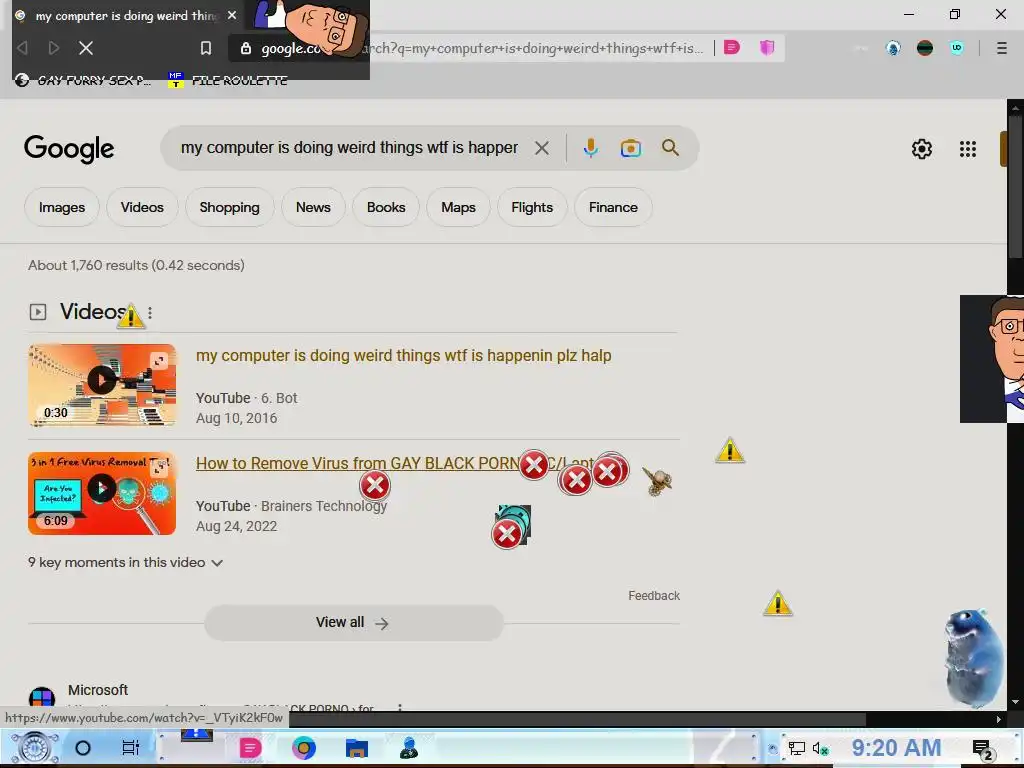The width and height of the screenshot is (1024, 768).
Task: Select the Flights filter
Action: tap(532, 207)
